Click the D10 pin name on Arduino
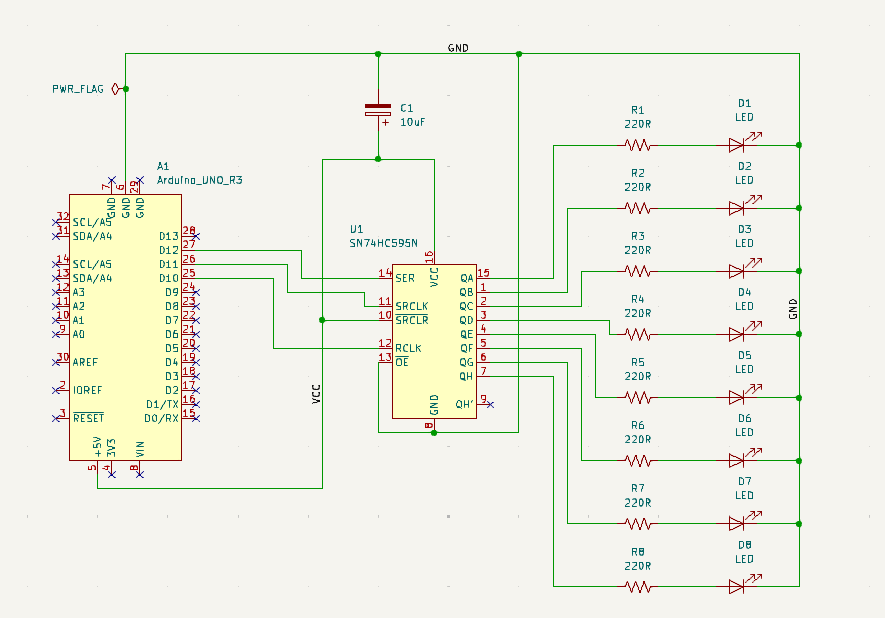This screenshot has height=618, width=885. (169, 278)
